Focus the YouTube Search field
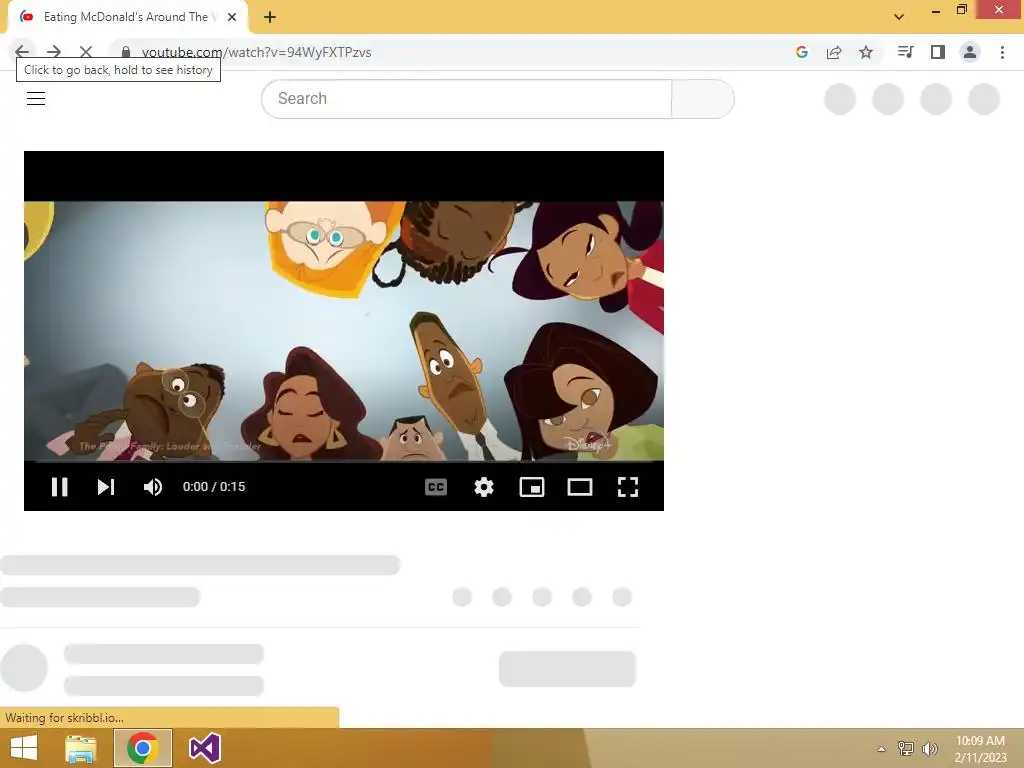The width and height of the screenshot is (1024, 768). [466, 99]
